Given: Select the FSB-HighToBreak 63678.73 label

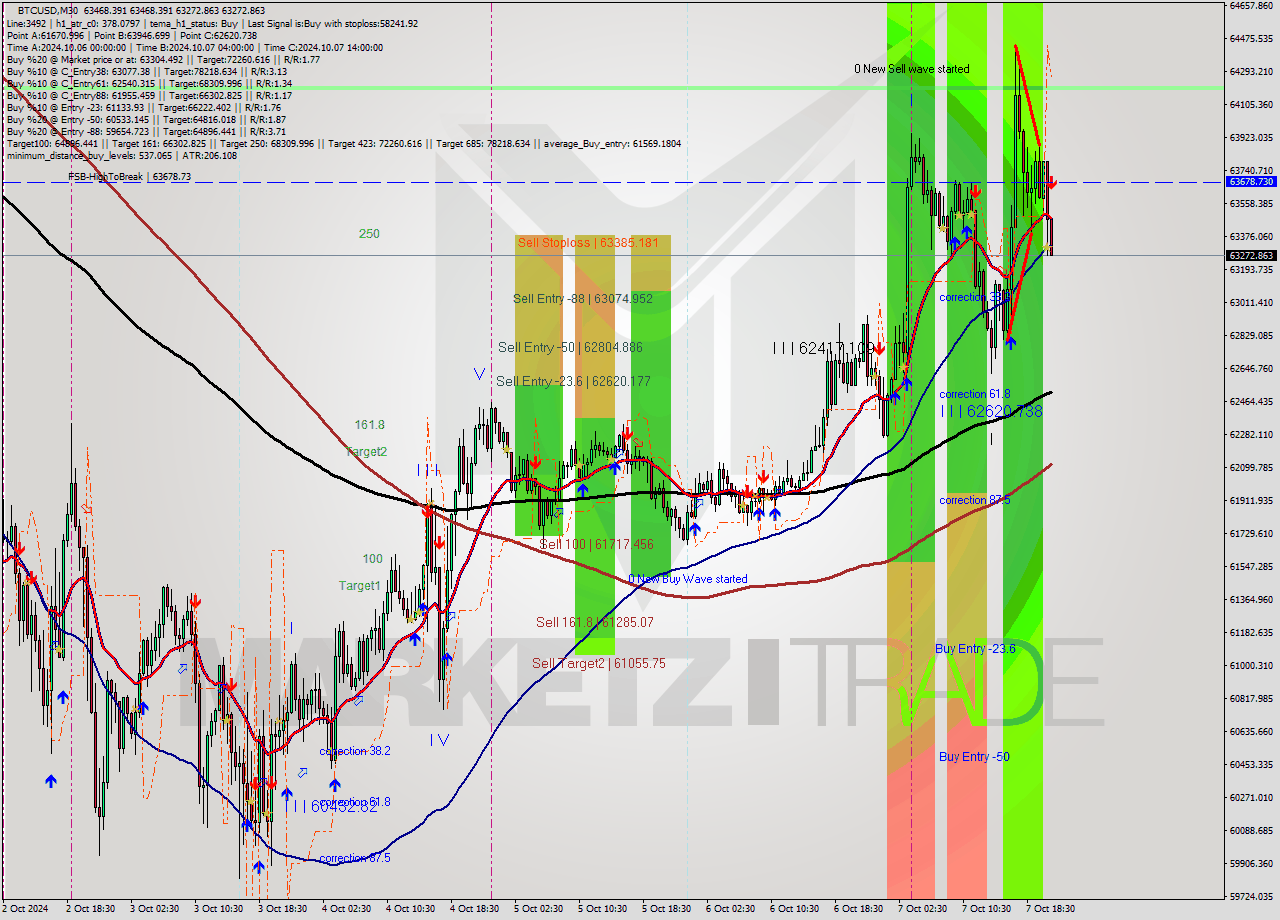Looking at the screenshot, I should pos(129,177).
